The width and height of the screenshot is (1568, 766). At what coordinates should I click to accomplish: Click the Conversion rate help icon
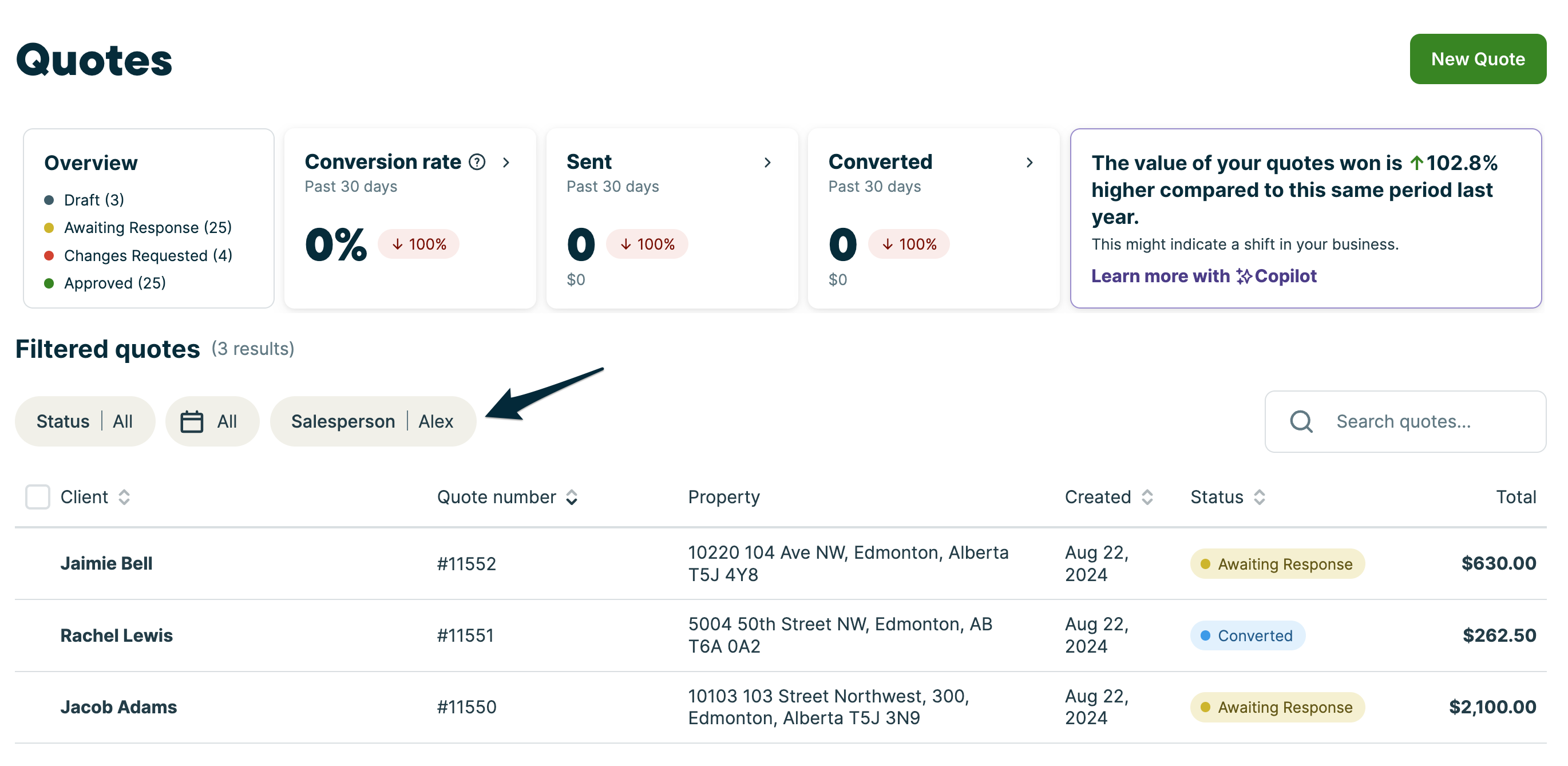point(477,162)
